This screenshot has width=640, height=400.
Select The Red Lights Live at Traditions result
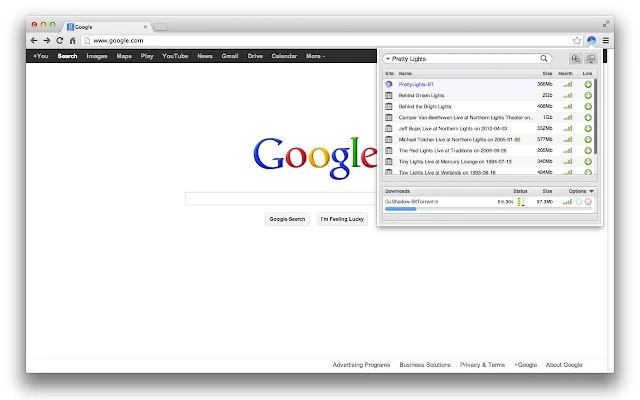point(452,151)
